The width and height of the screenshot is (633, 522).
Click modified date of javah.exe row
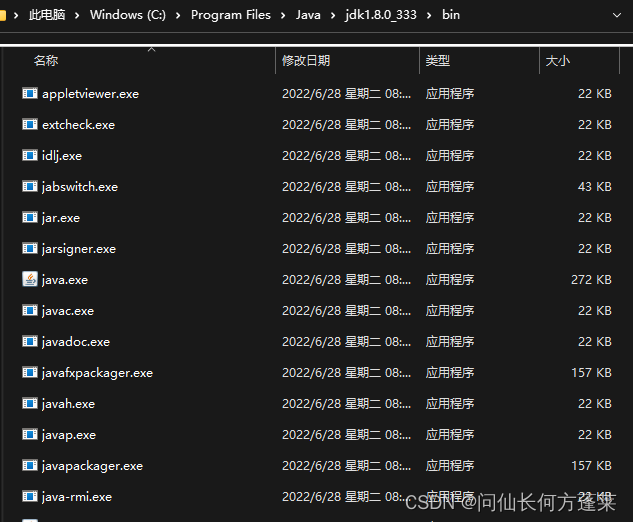(x=346, y=404)
